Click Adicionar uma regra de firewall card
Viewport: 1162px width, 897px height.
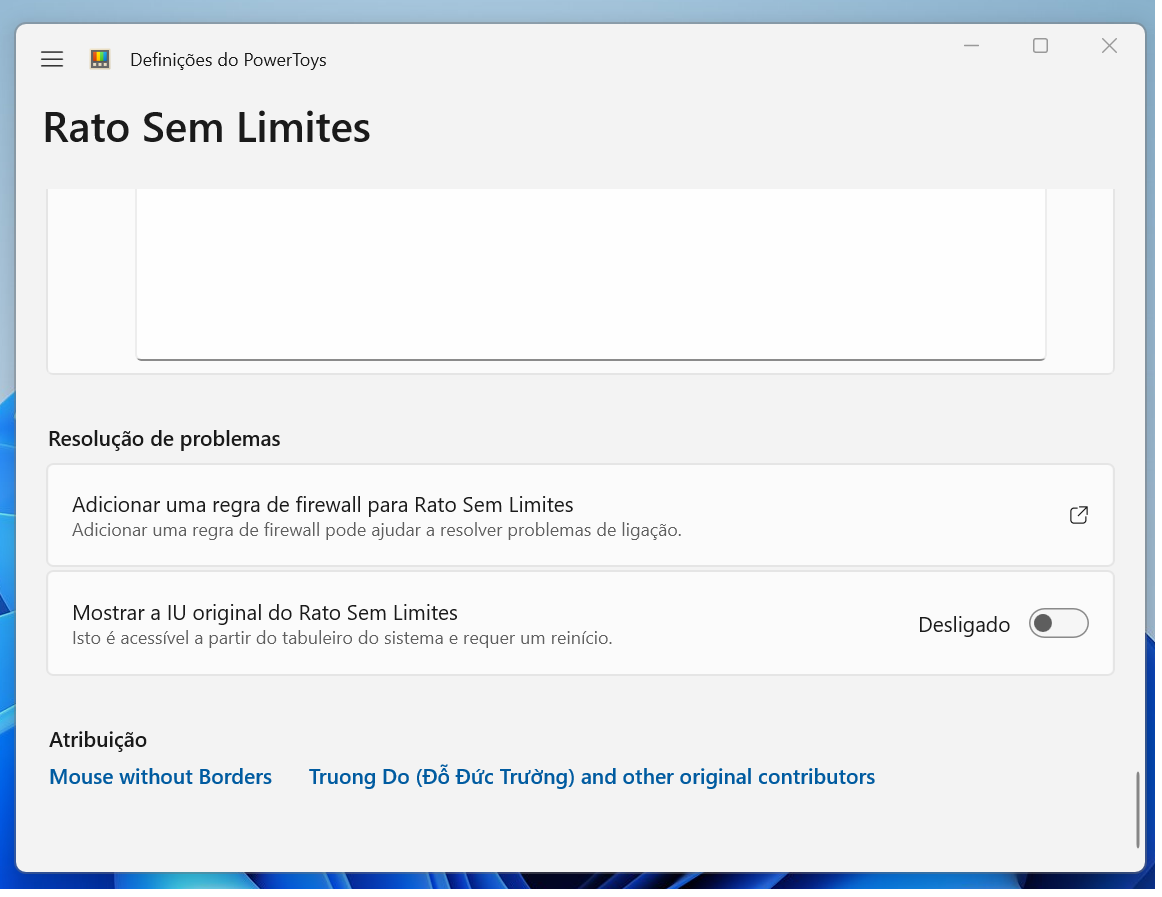coord(580,515)
